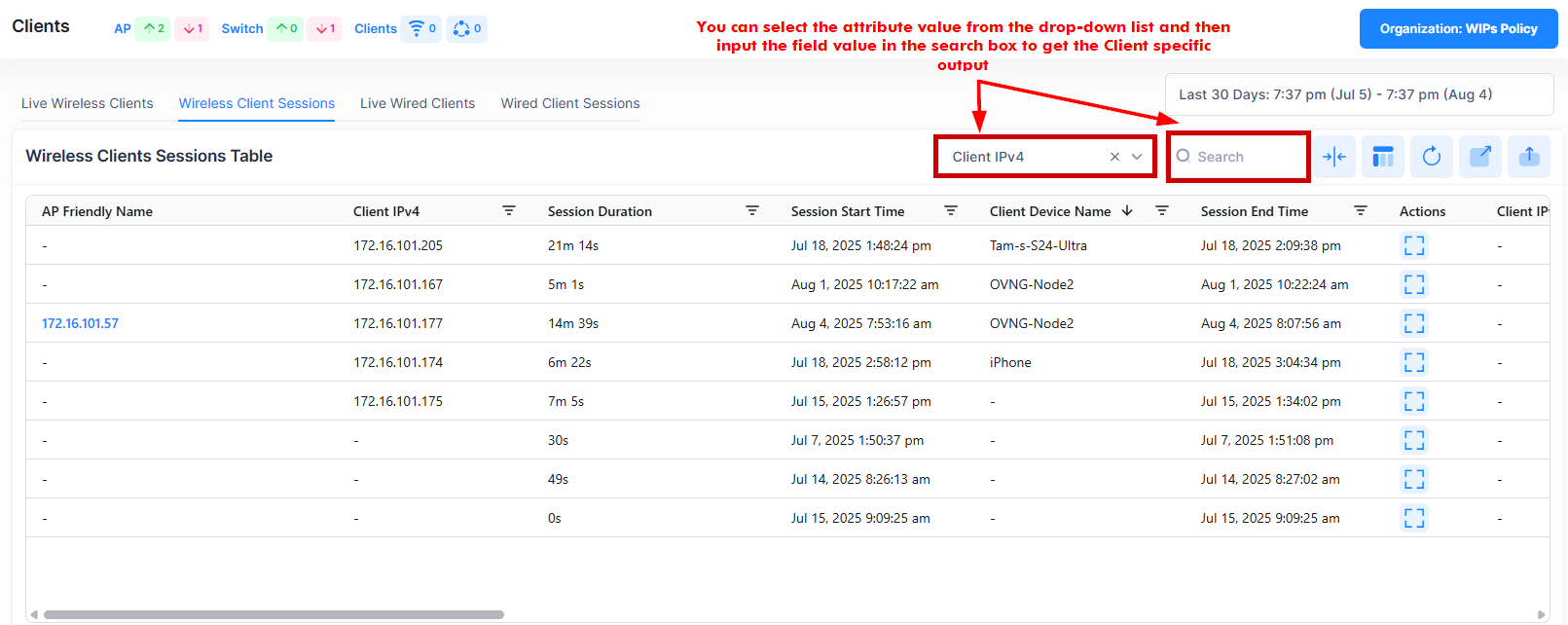This screenshot has height=625, width=1568.
Task: Open the Last 30 Days date range picker
Action: click(1358, 94)
